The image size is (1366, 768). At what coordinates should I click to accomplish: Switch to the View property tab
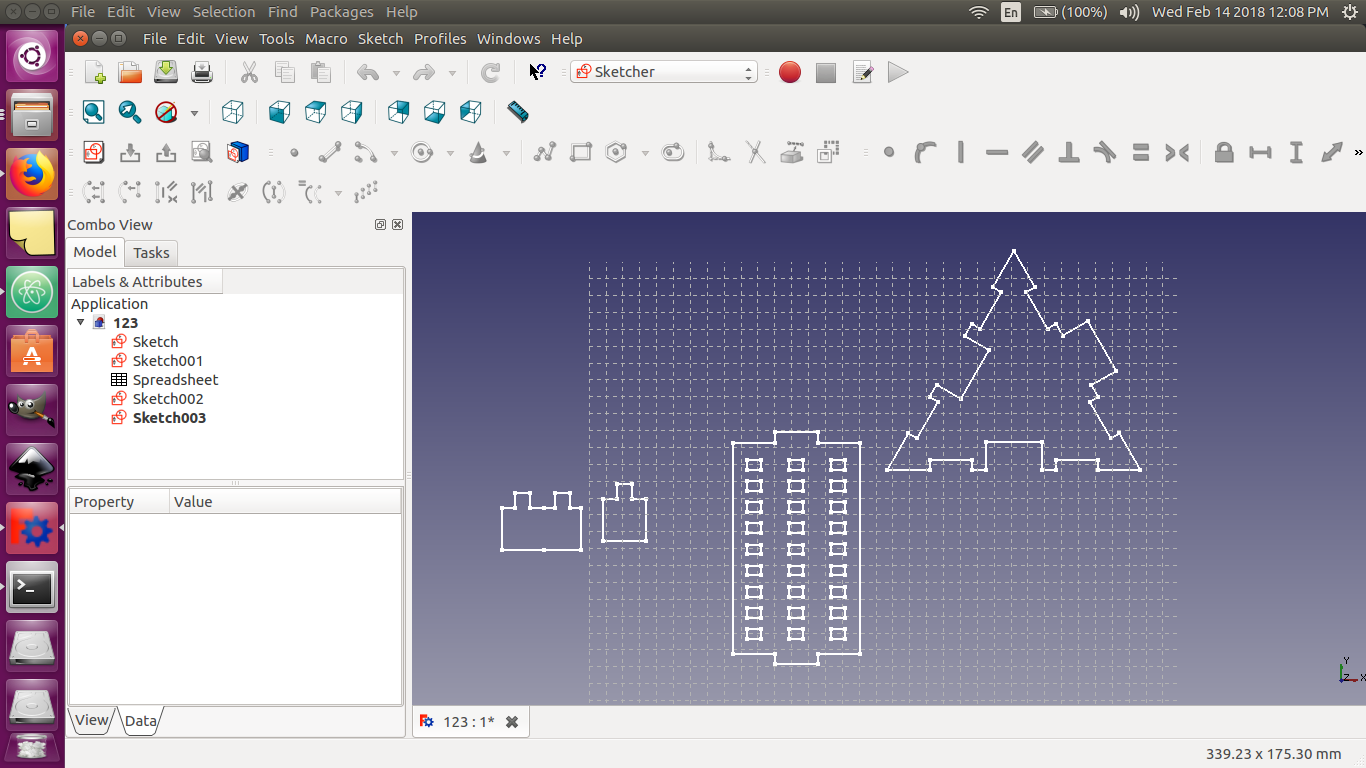tap(92, 720)
